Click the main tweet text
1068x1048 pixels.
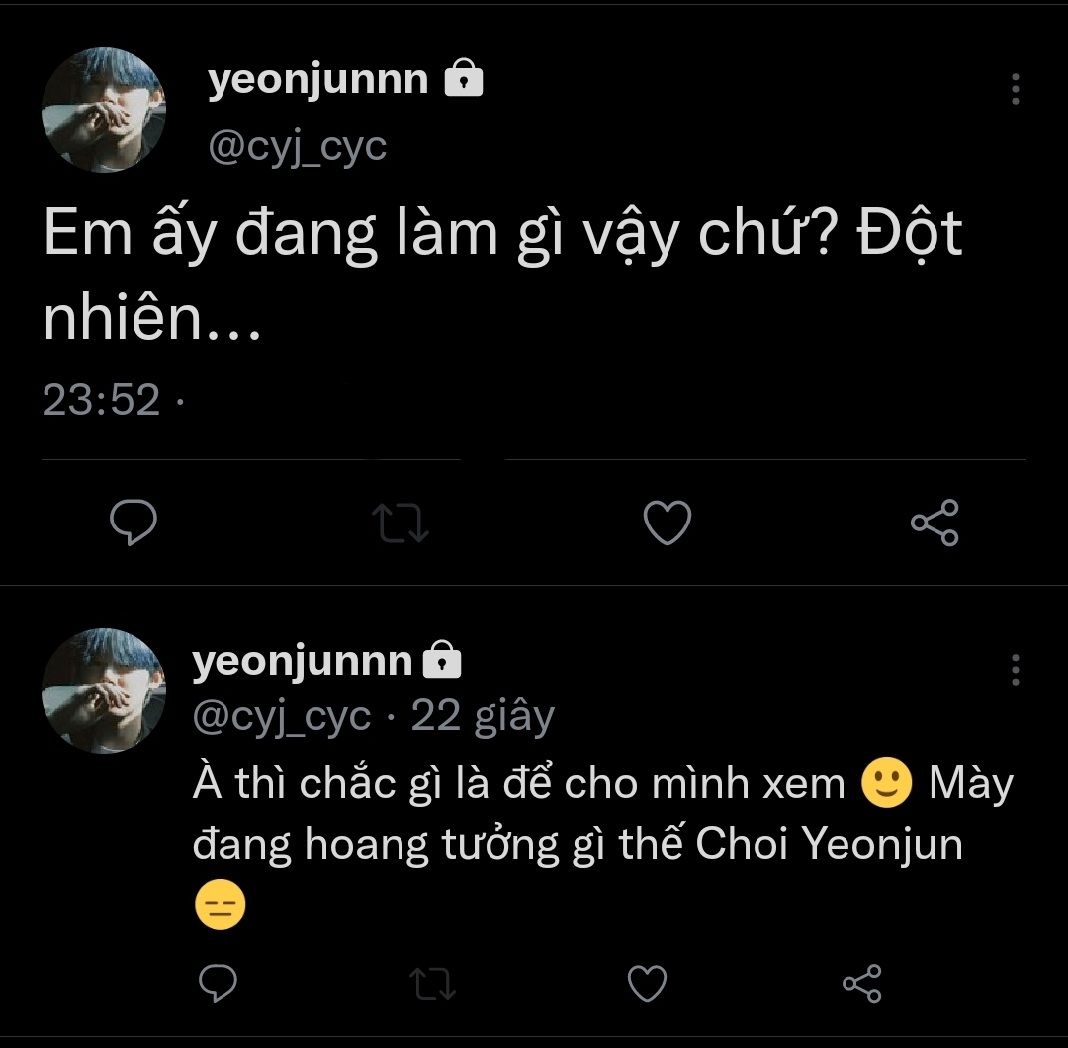point(500,270)
